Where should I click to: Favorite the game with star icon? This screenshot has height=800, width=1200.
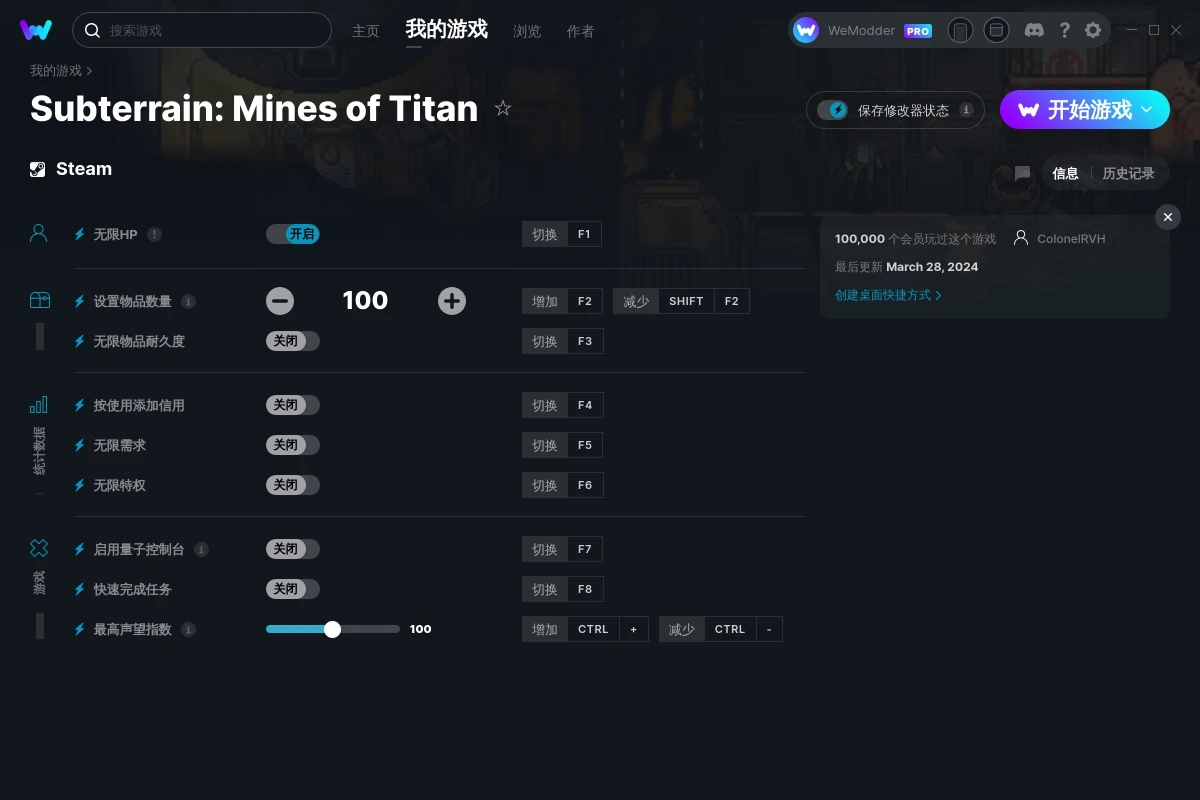(x=503, y=108)
